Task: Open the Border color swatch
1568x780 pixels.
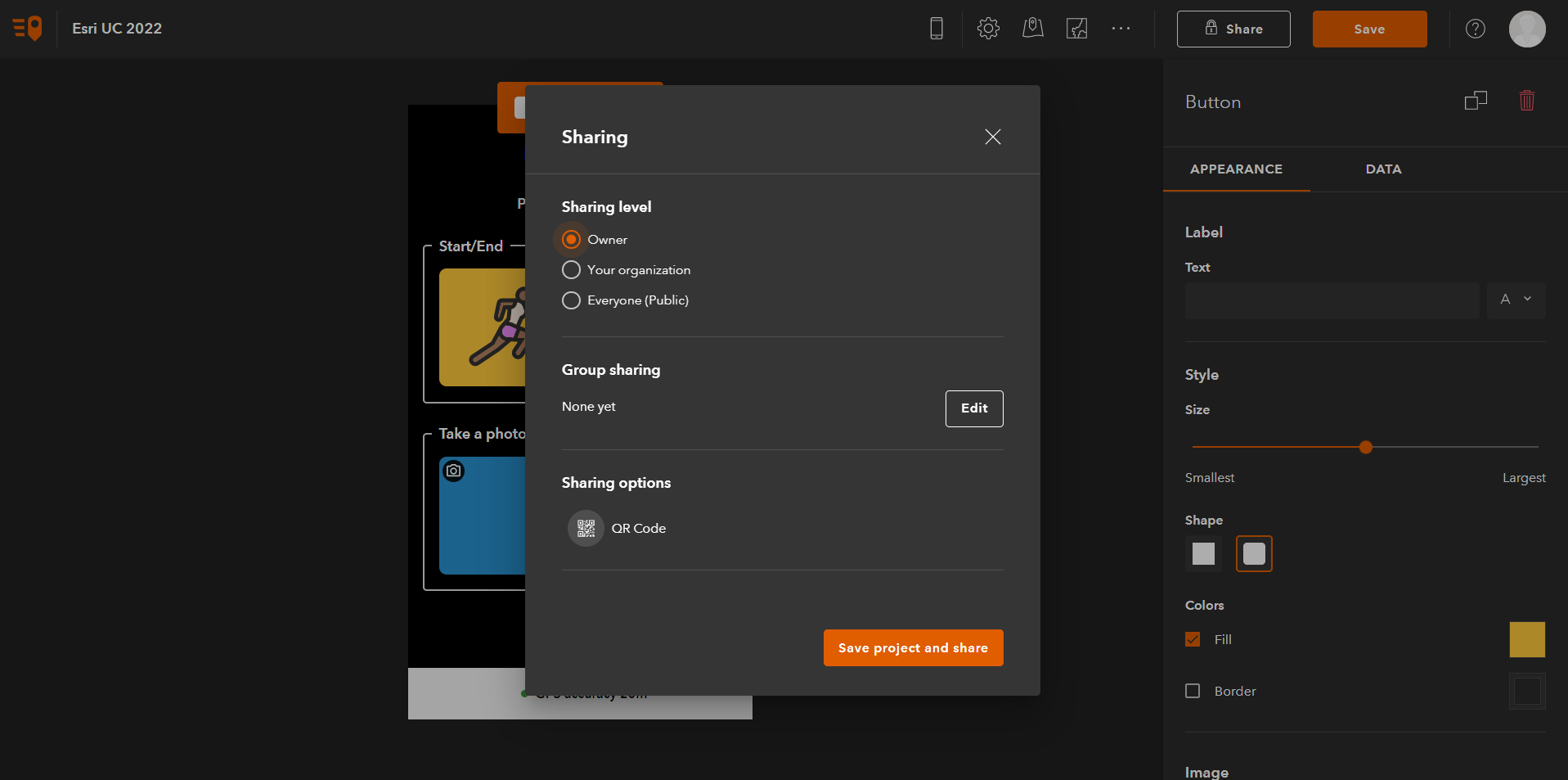Action: [1527, 691]
